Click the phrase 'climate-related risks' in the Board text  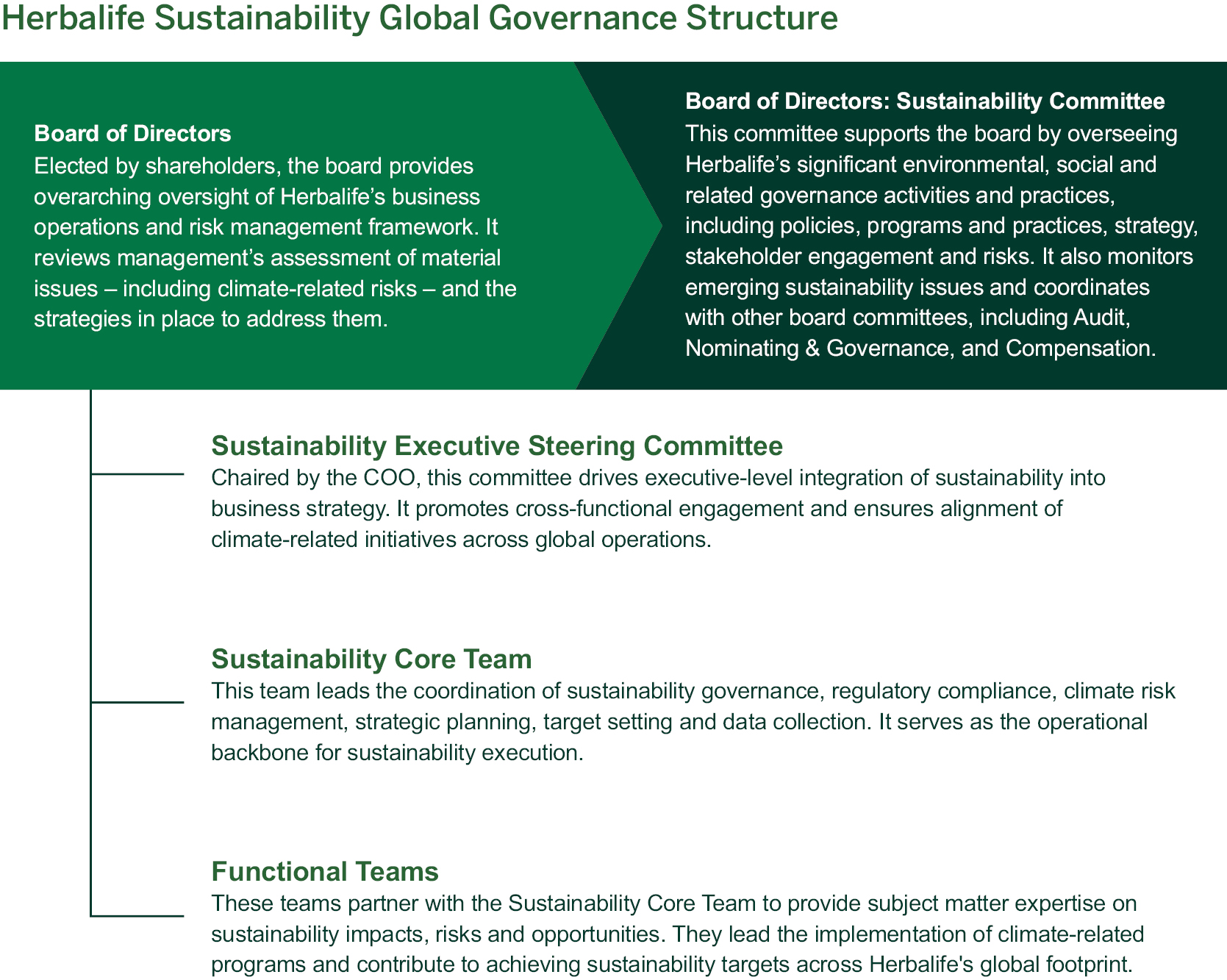pyautogui.click(x=318, y=289)
